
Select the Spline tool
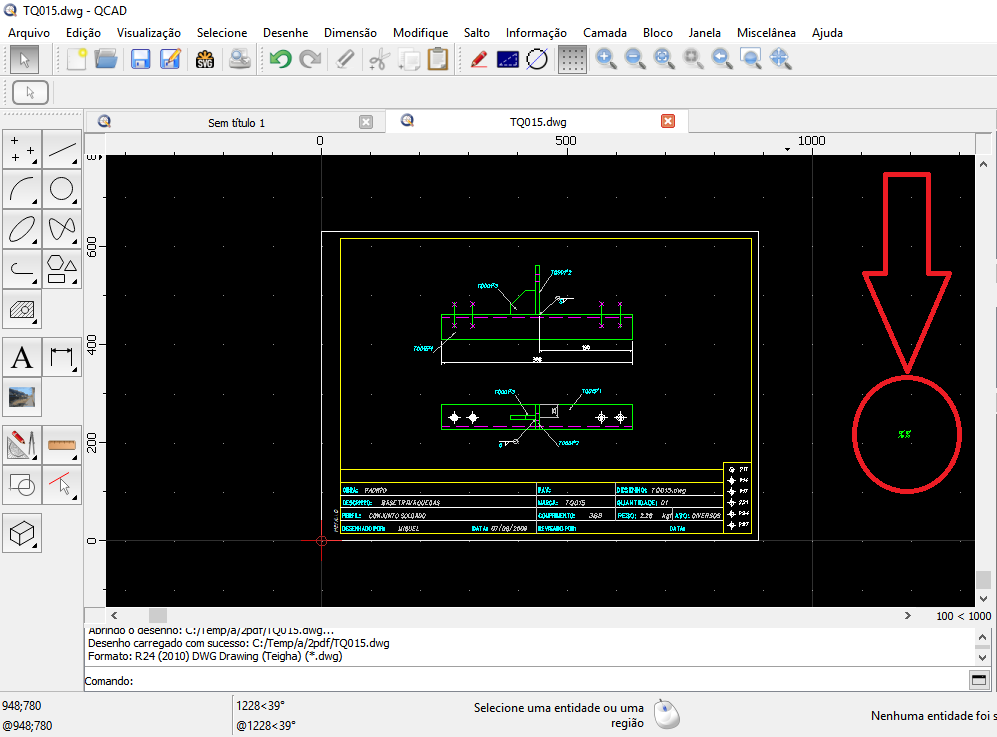62,230
